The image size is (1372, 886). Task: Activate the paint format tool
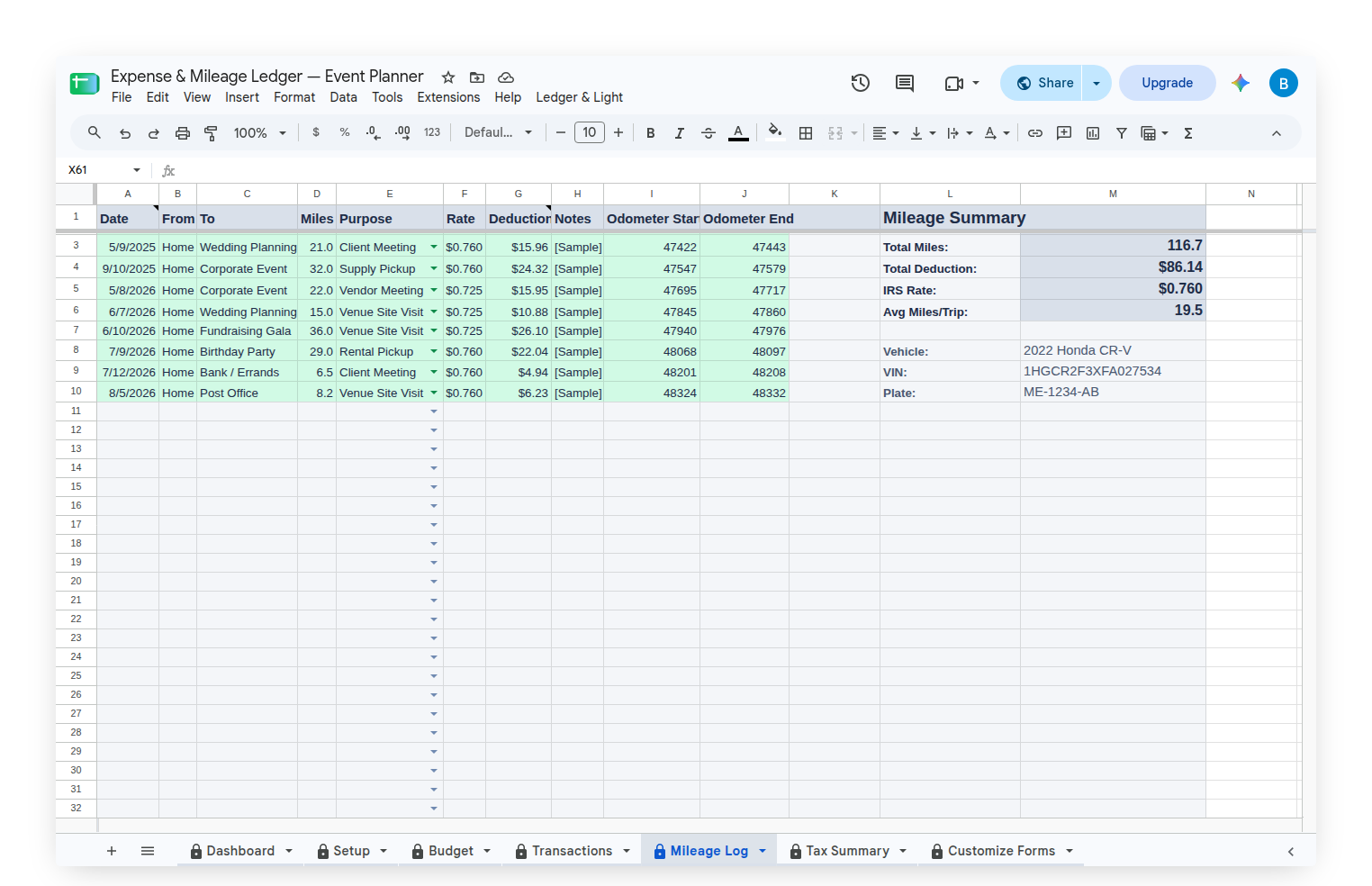point(212,133)
